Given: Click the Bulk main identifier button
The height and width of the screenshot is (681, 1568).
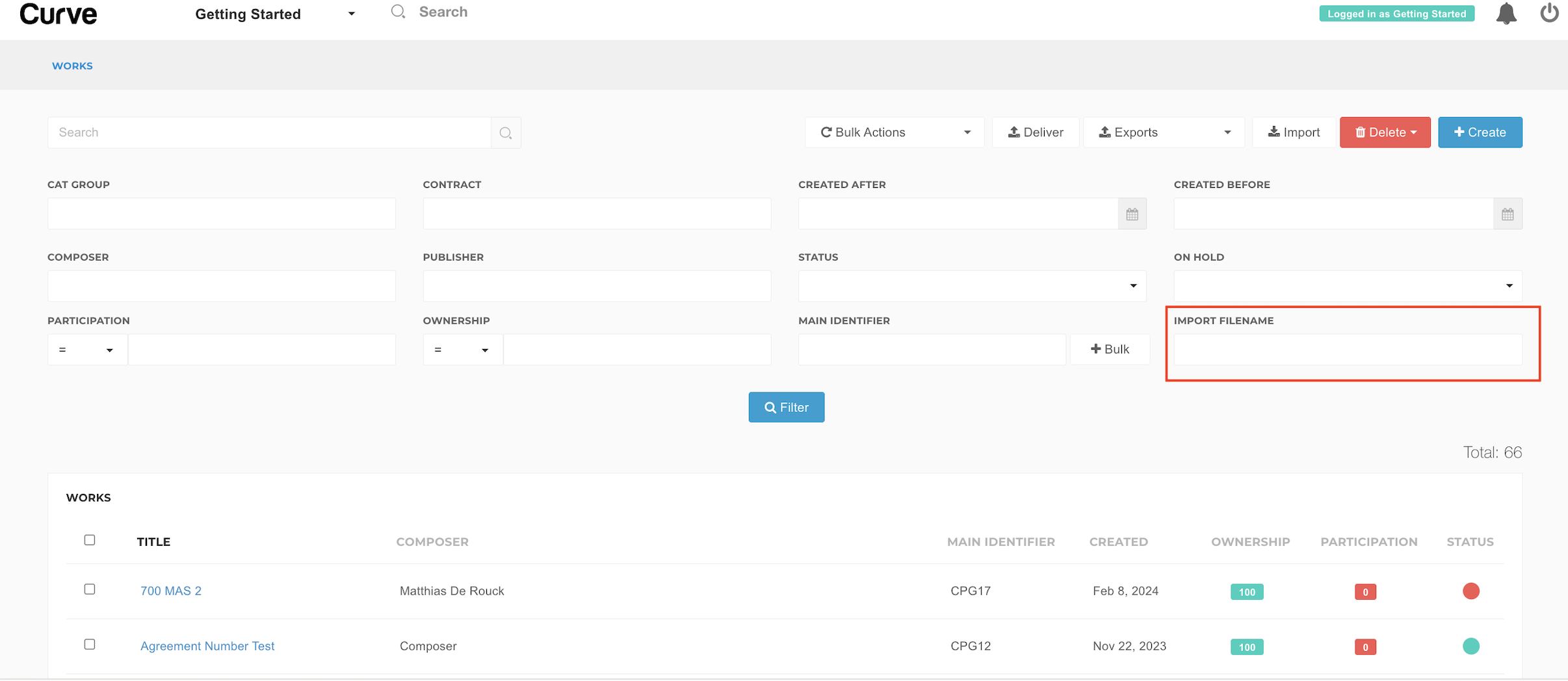Looking at the screenshot, I should pos(1110,350).
